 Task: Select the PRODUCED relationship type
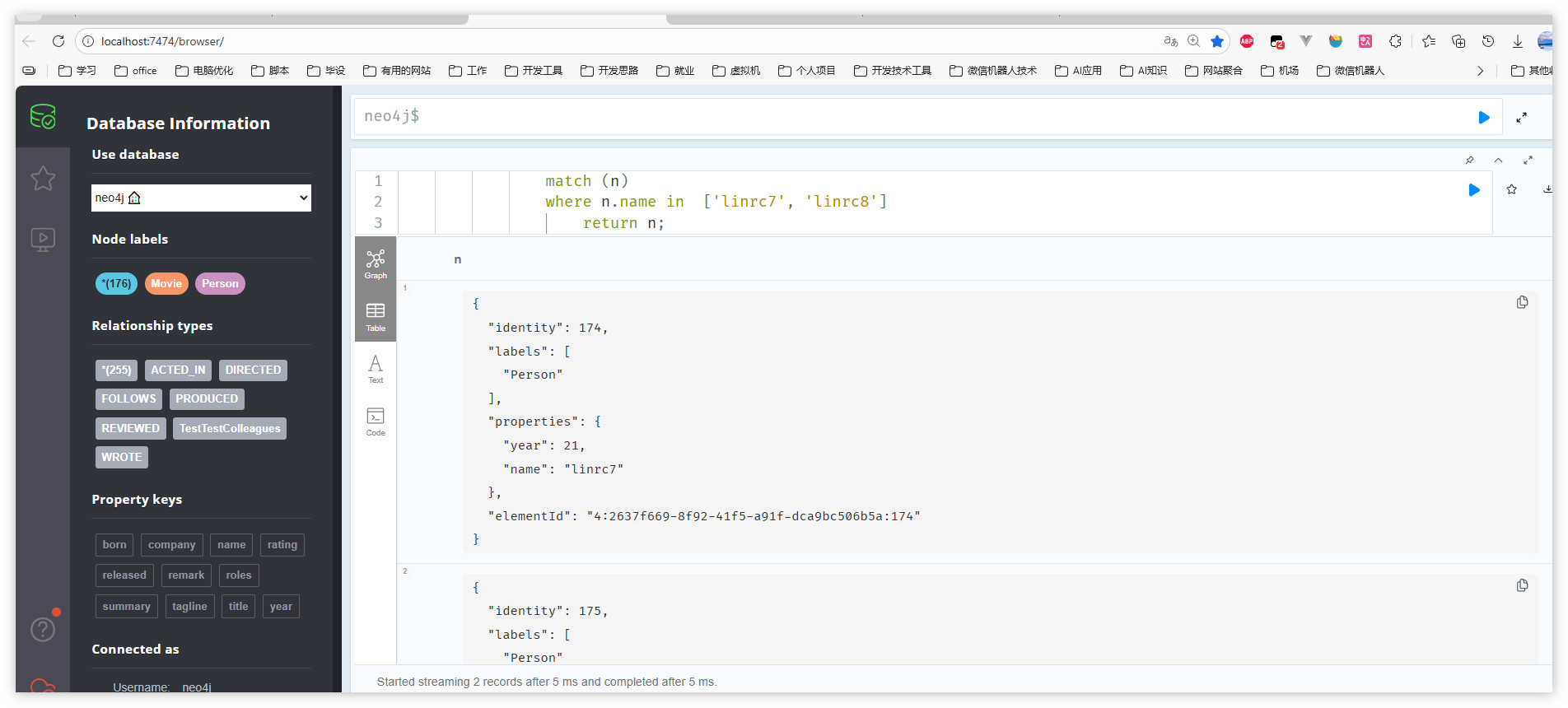click(207, 398)
